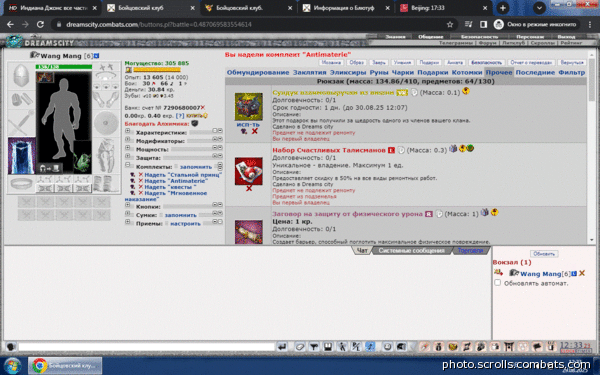The image size is (600, 375).
Task: Click the chat message input field
Action: (x=147, y=347)
